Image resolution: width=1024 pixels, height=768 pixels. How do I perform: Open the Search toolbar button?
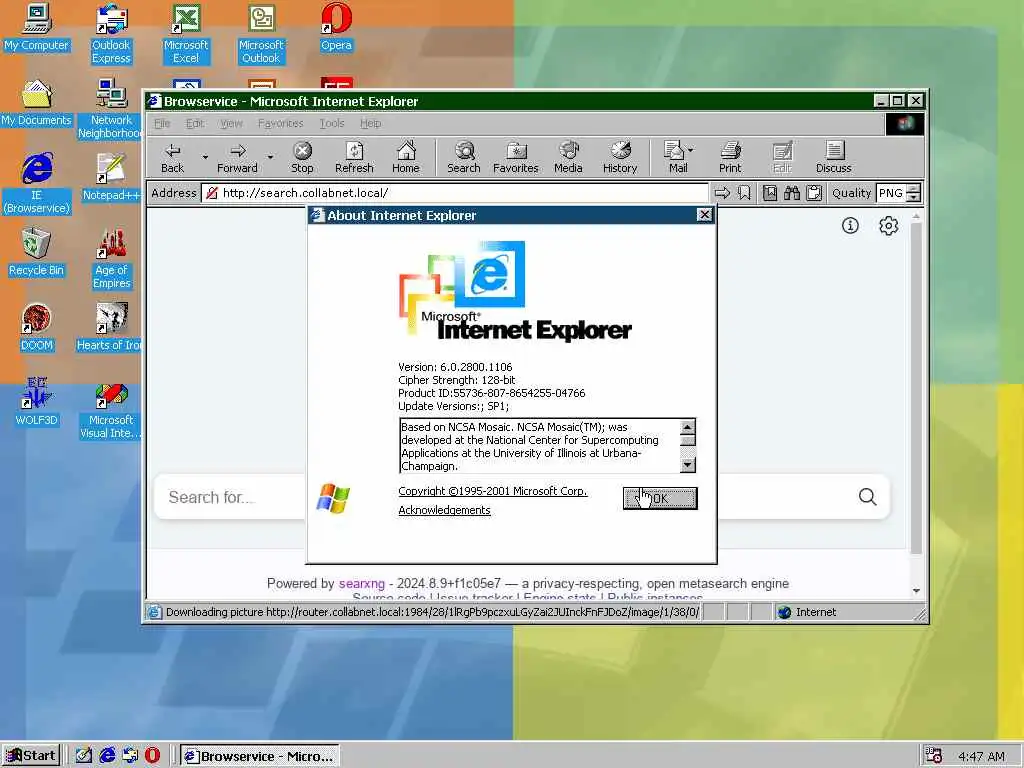coord(464,157)
